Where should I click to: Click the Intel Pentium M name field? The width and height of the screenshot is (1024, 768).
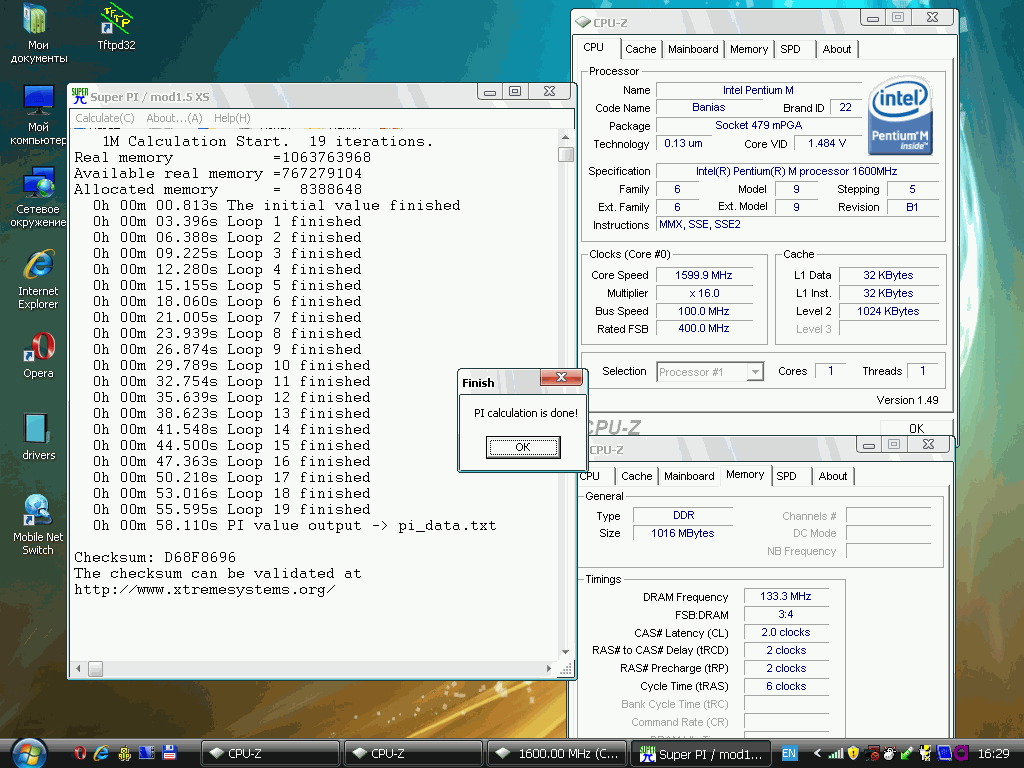click(758, 90)
